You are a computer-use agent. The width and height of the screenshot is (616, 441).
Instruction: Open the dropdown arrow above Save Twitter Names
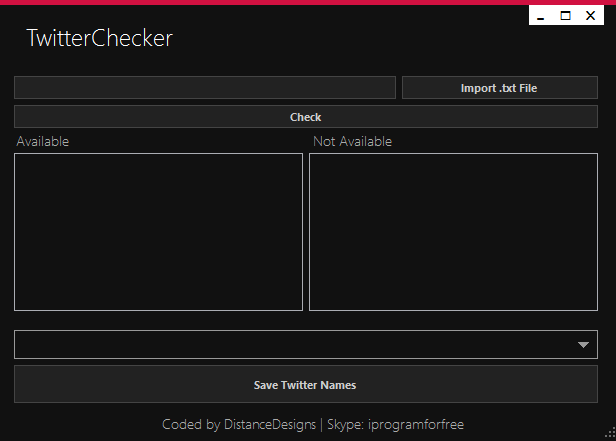(583, 345)
